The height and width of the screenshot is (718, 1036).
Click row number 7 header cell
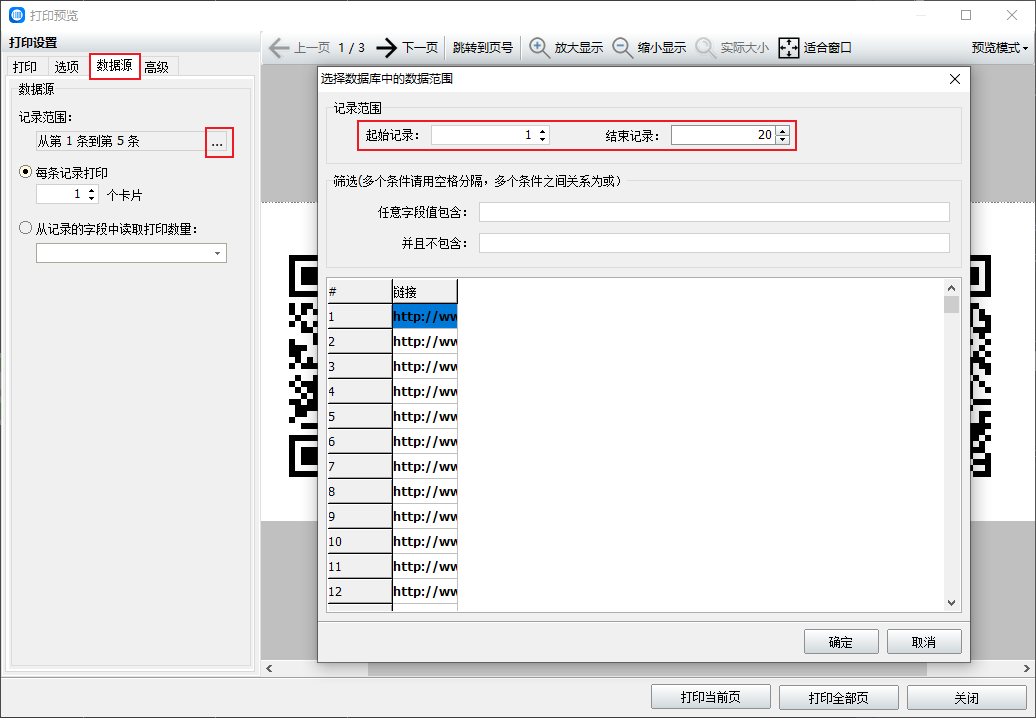[359, 466]
